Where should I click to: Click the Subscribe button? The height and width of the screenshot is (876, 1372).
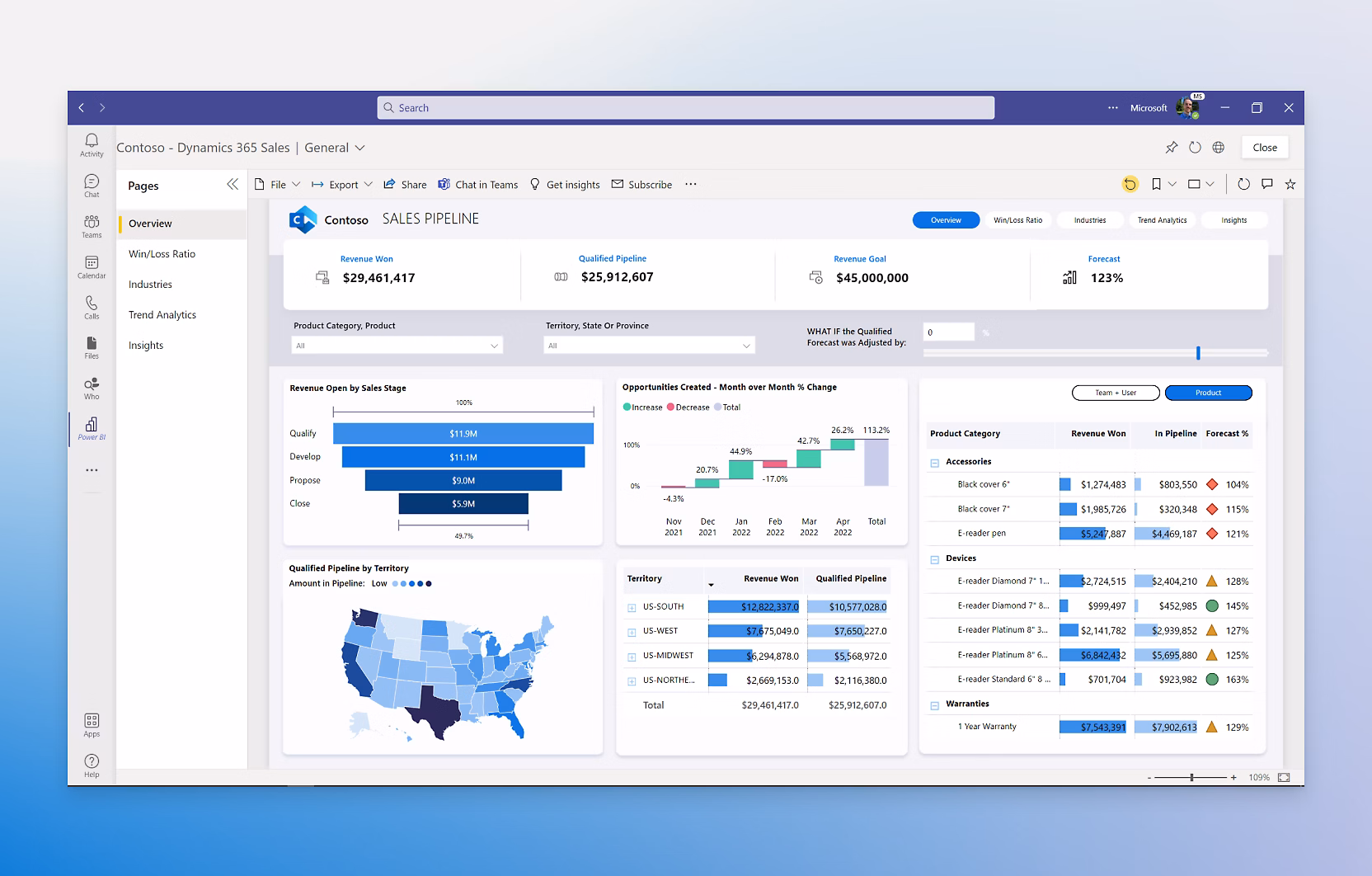[641, 185]
